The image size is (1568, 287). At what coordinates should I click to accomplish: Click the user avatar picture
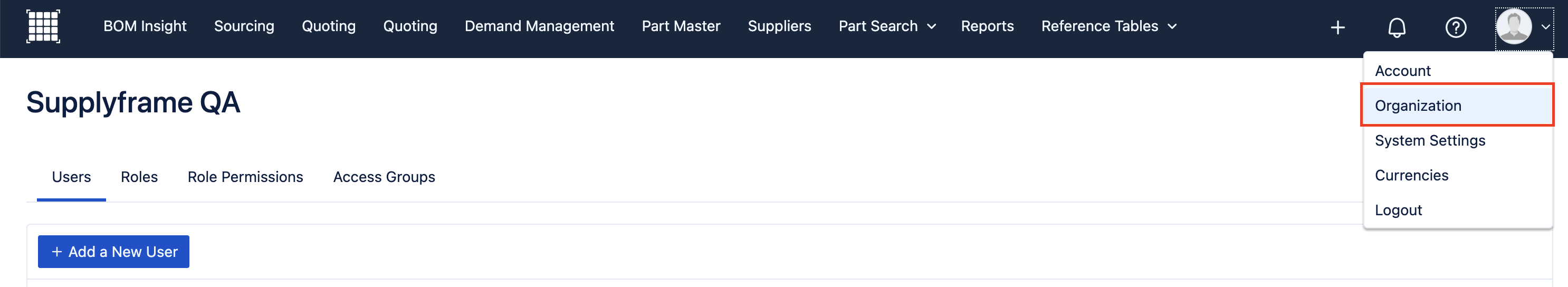(x=1513, y=26)
